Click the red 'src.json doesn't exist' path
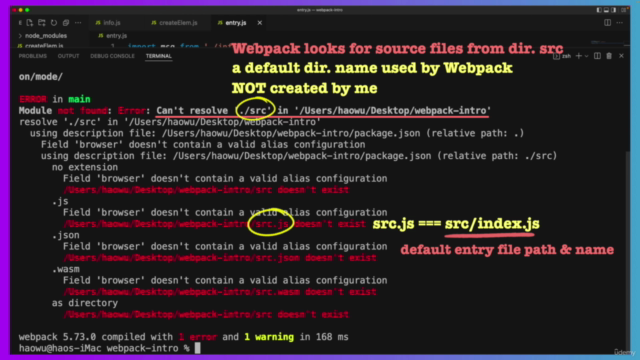The height and width of the screenshot is (360, 640). (x=220, y=258)
